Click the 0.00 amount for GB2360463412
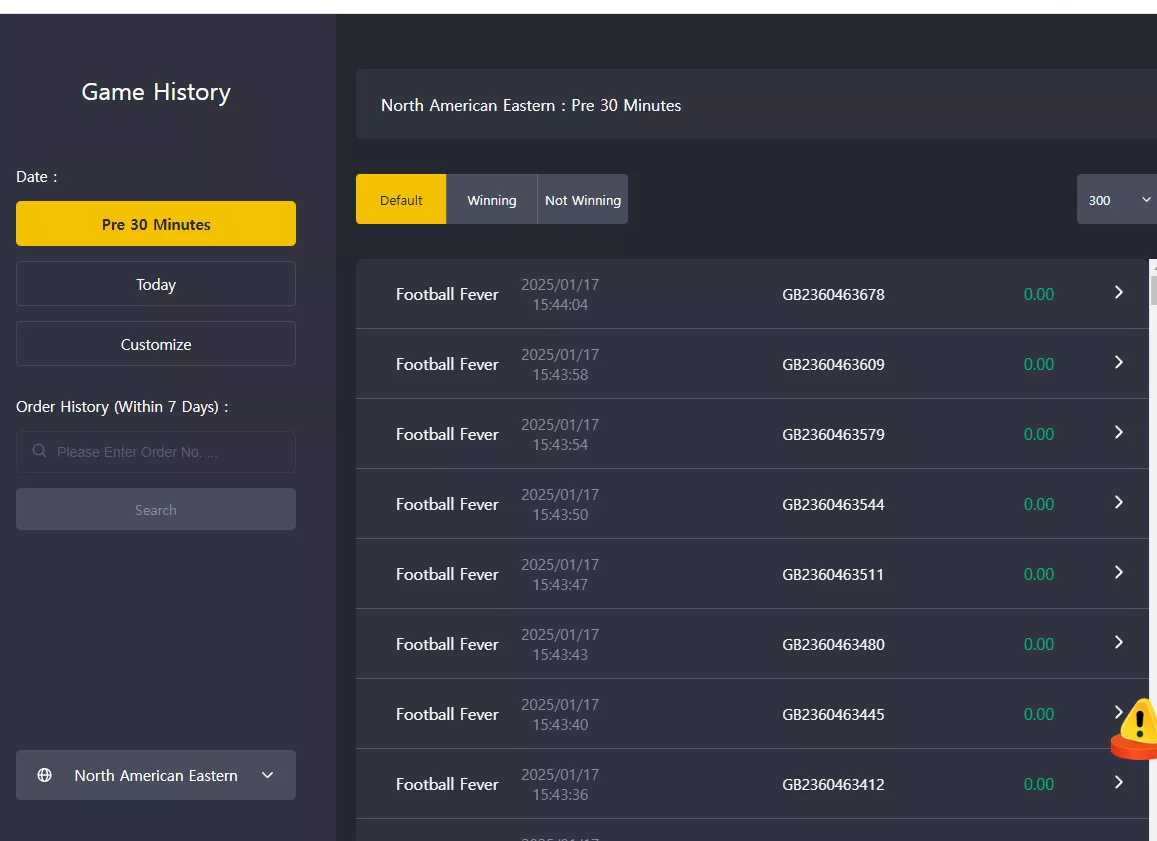Screen dimensions: 1157x841 point(1038,785)
